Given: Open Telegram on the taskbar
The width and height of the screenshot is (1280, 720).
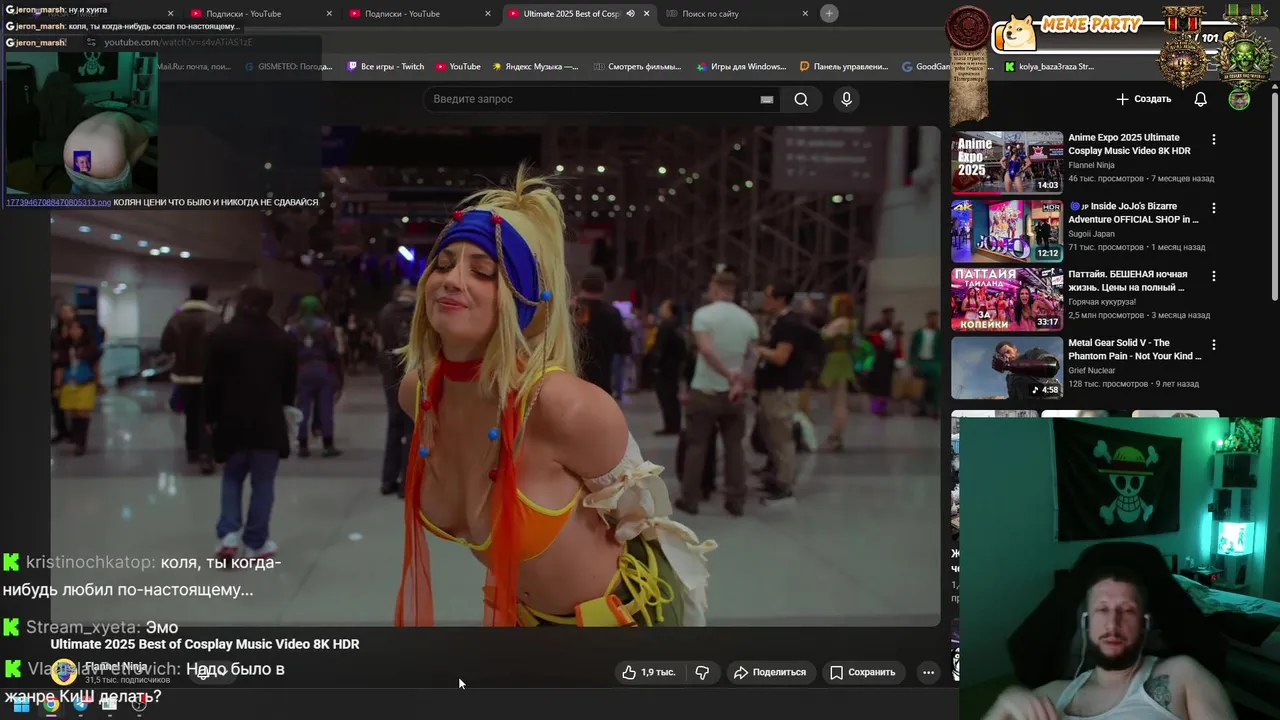Looking at the screenshot, I should [x=80, y=704].
